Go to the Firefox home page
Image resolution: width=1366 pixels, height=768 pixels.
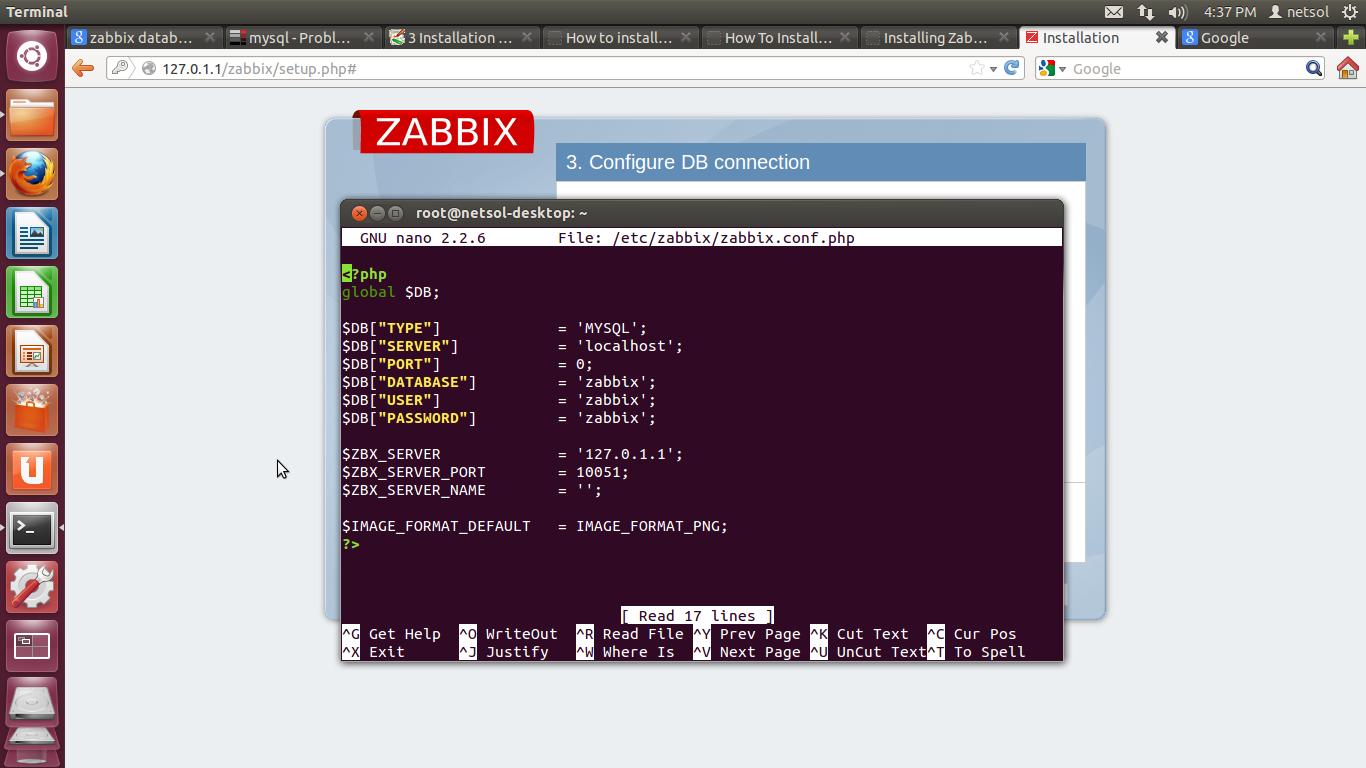[x=1348, y=68]
